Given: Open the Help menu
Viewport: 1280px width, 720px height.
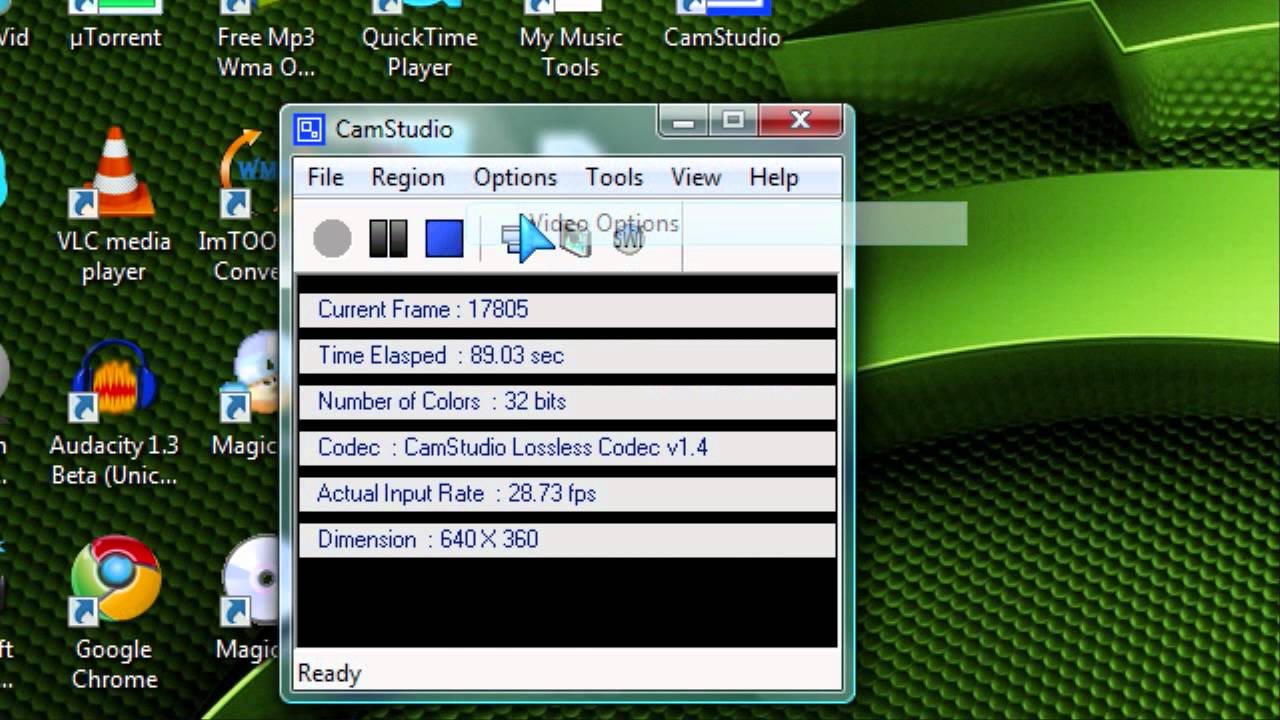Looking at the screenshot, I should (774, 177).
